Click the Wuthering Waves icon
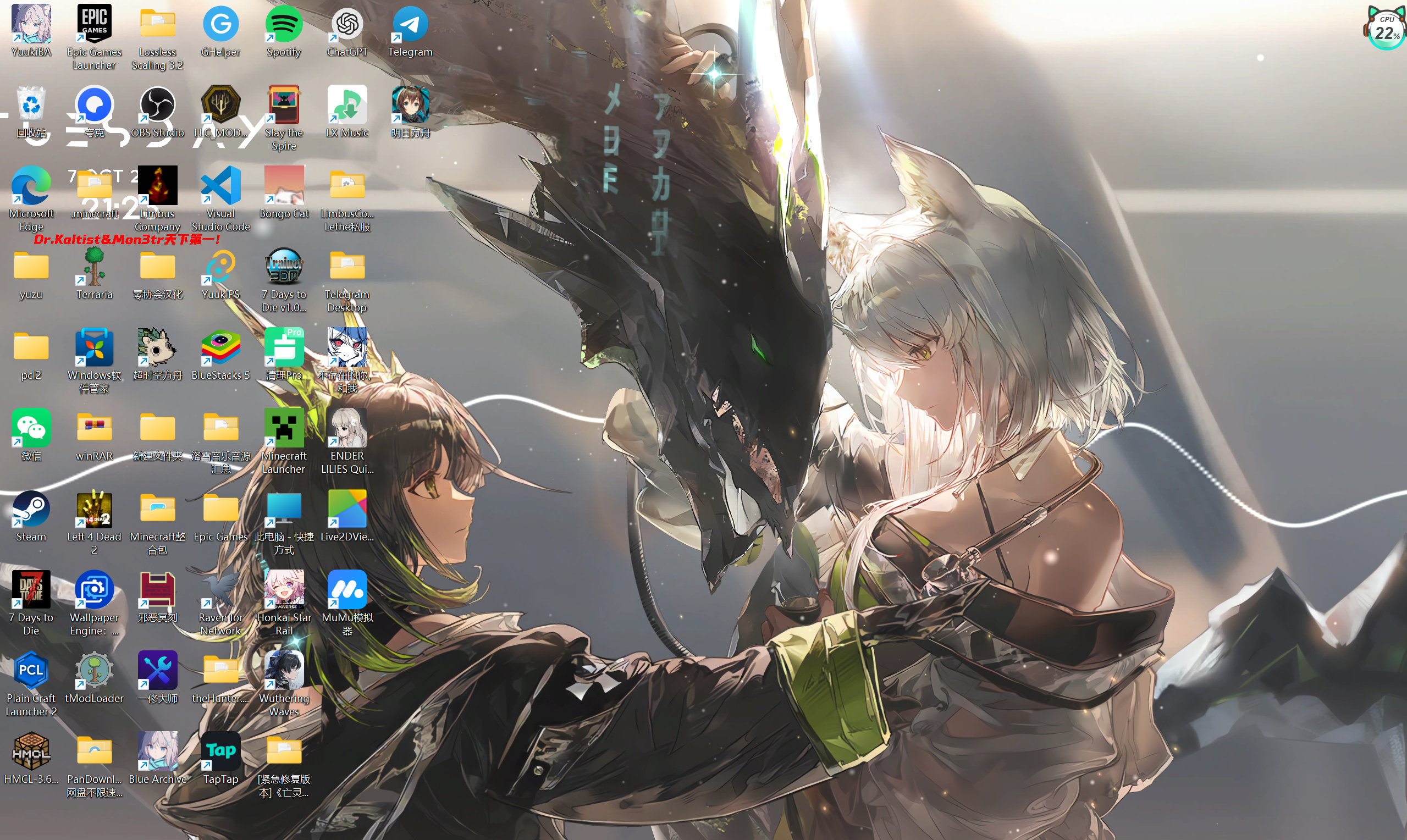 [x=284, y=671]
